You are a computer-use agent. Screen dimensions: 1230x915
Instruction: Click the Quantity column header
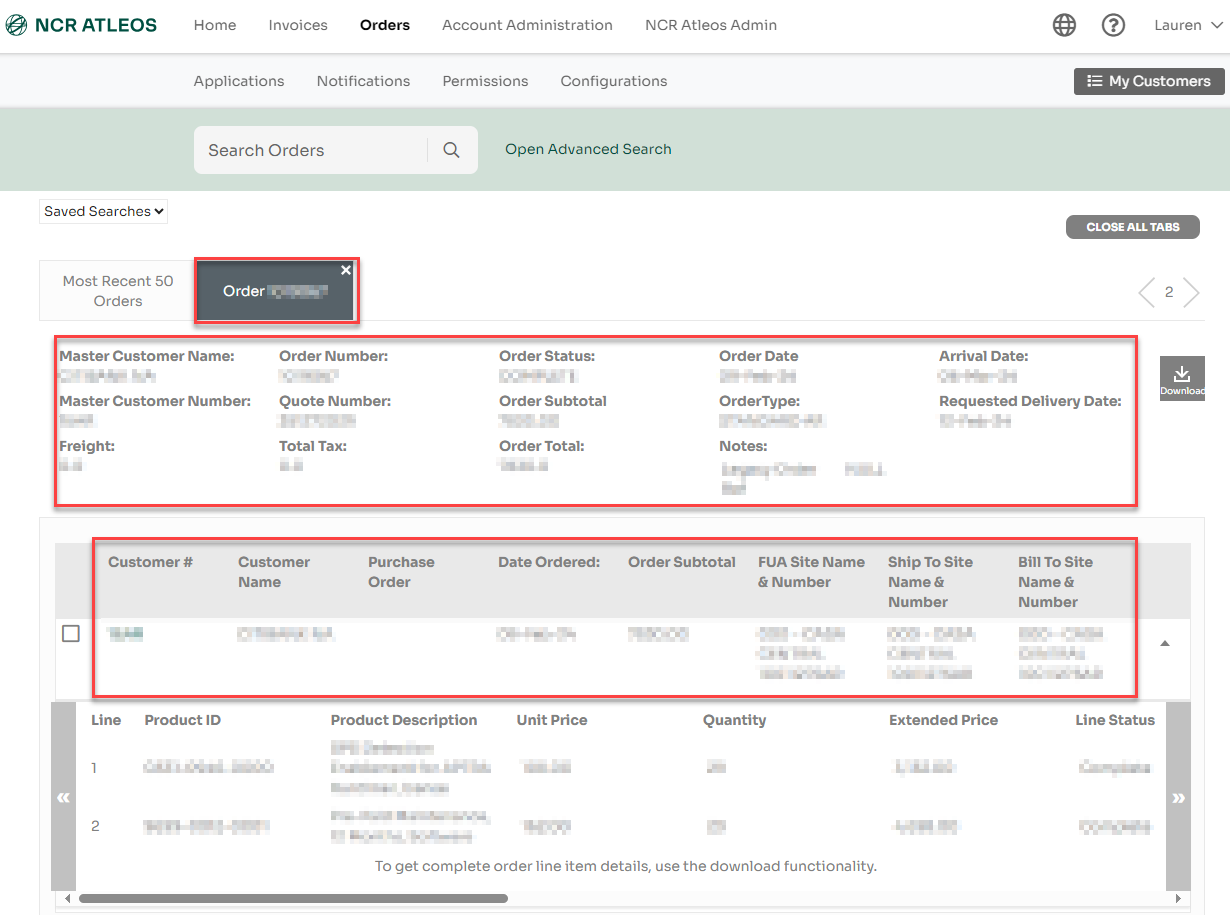(x=734, y=720)
